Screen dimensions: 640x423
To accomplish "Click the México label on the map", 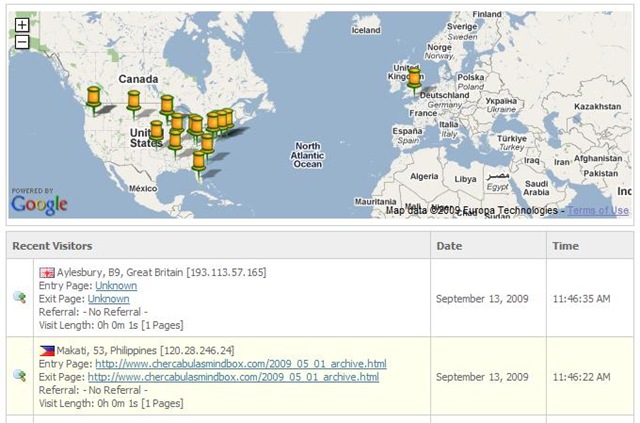I will [143, 188].
